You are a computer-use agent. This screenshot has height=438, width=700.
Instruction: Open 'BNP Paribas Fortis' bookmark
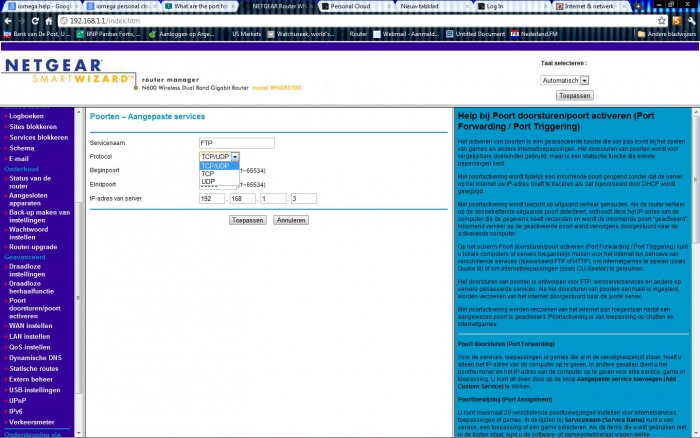coord(108,34)
